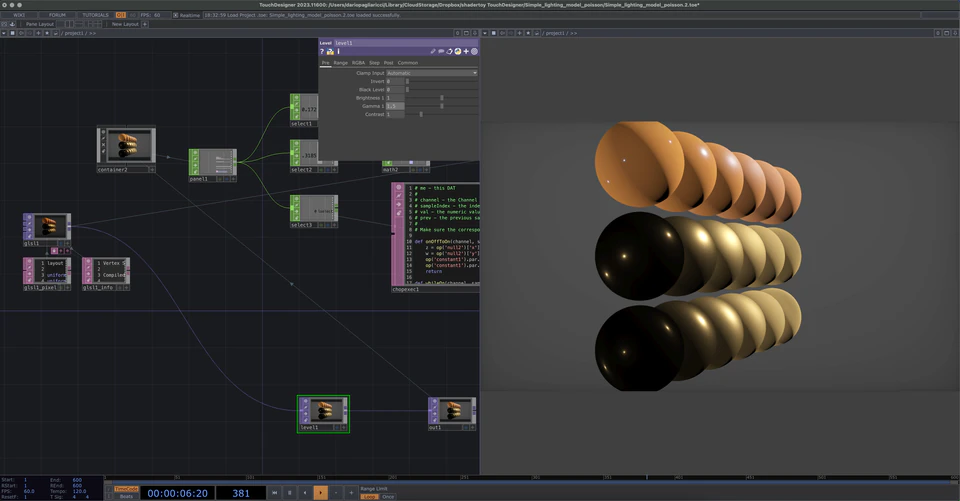Step one frame forward with plus
The image size is (960, 501).
point(351,492)
